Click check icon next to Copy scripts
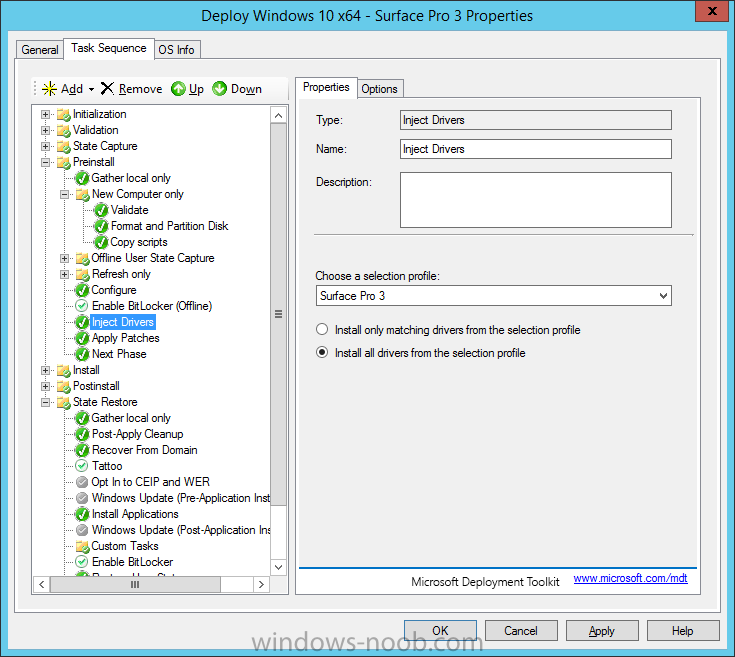Image resolution: width=735 pixels, height=657 pixels. [101, 242]
